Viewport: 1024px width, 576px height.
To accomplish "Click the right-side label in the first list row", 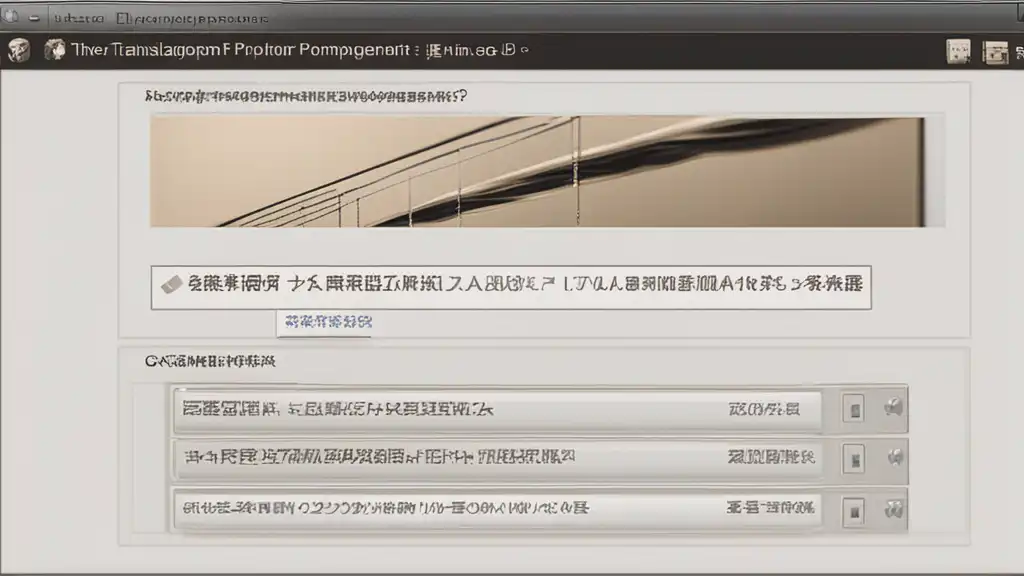I will point(764,409).
